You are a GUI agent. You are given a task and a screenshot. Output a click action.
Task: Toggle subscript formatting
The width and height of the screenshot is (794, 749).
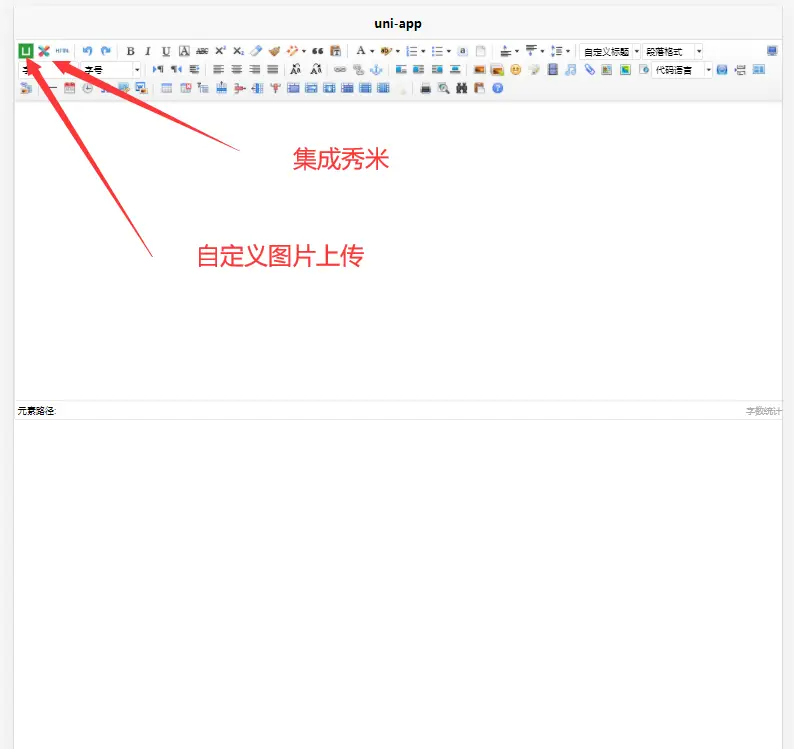tap(239, 51)
